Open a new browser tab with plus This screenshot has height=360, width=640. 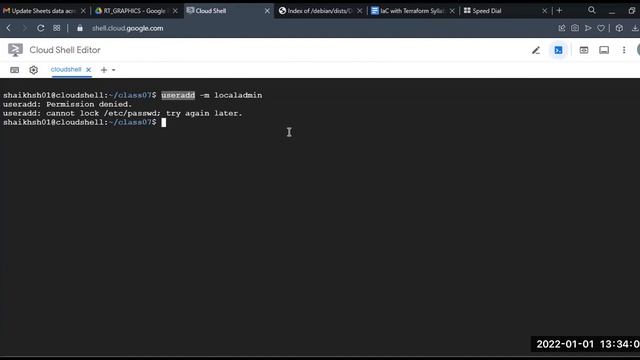coord(559,11)
